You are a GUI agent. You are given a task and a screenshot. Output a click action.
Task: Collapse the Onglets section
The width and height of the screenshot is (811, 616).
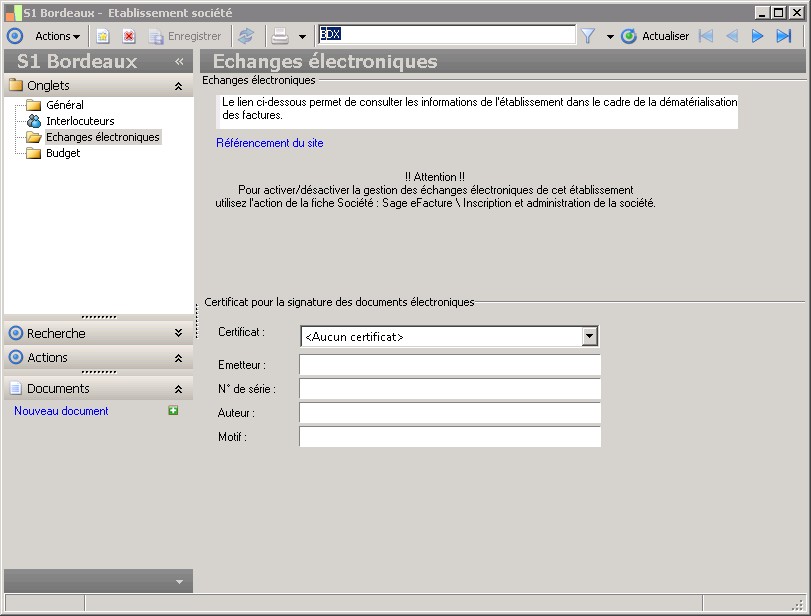[x=178, y=86]
